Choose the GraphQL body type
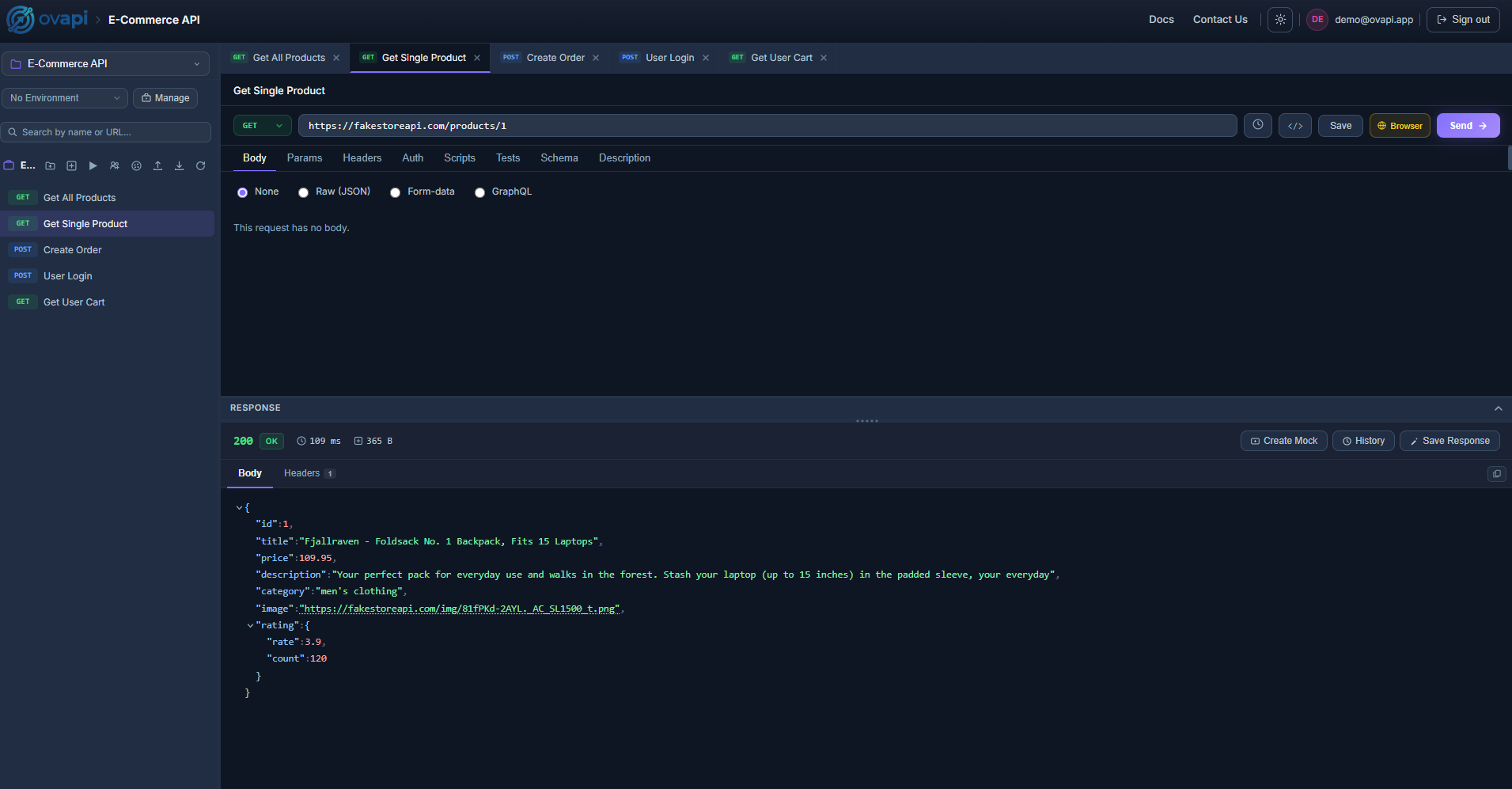 point(479,192)
